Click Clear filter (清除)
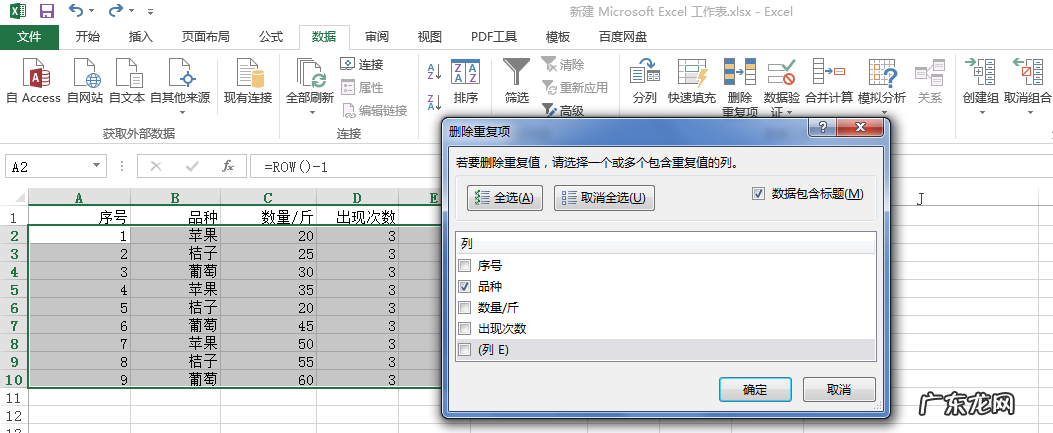The width and height of the screenshot is (1053, 433). [x=563, y=64]
